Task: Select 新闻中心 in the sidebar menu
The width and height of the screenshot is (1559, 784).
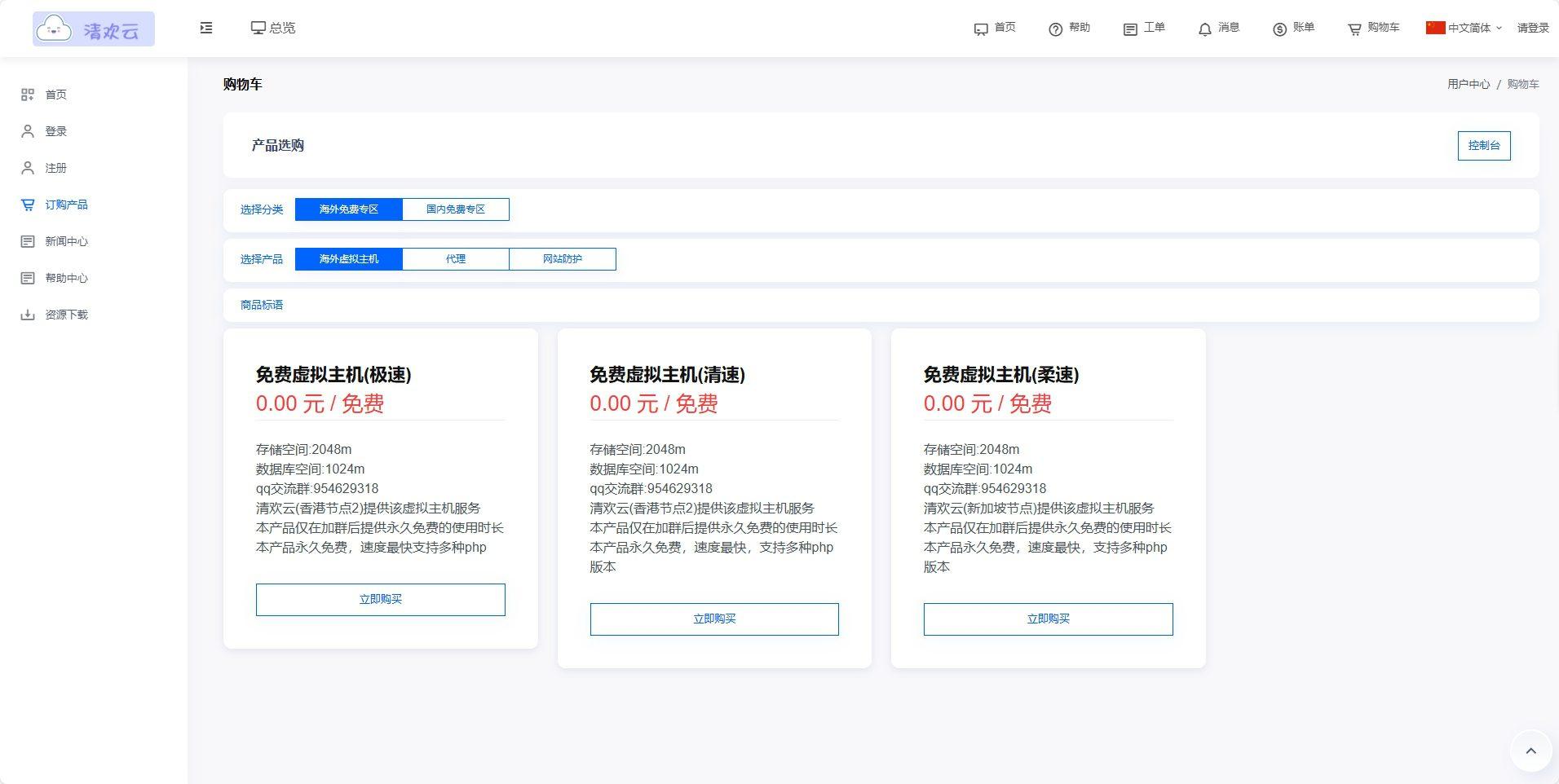Action: pyautogui.click(x=67, y=241)
